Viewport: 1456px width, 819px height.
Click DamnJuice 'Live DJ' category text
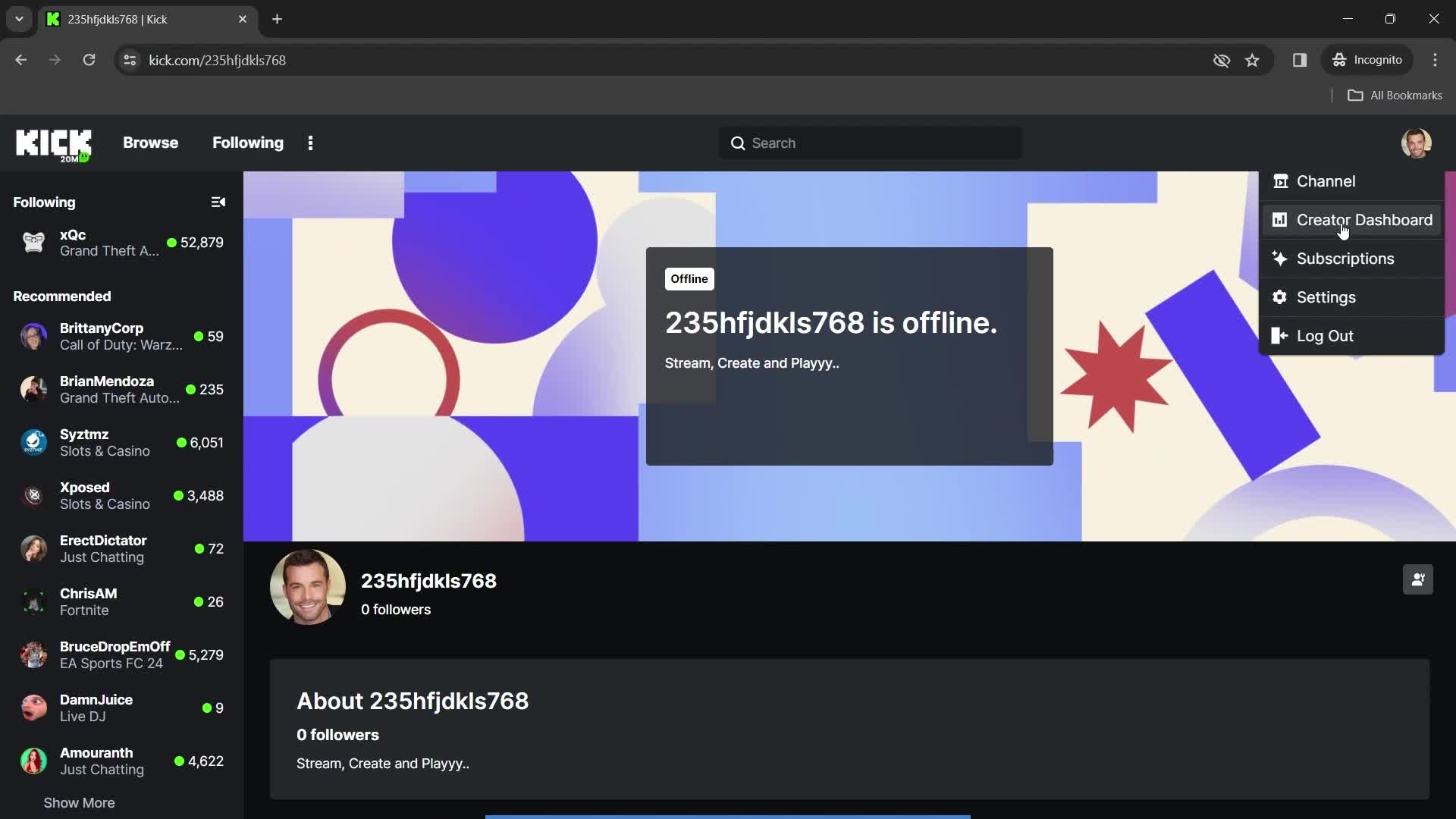[x=83, y=717]
